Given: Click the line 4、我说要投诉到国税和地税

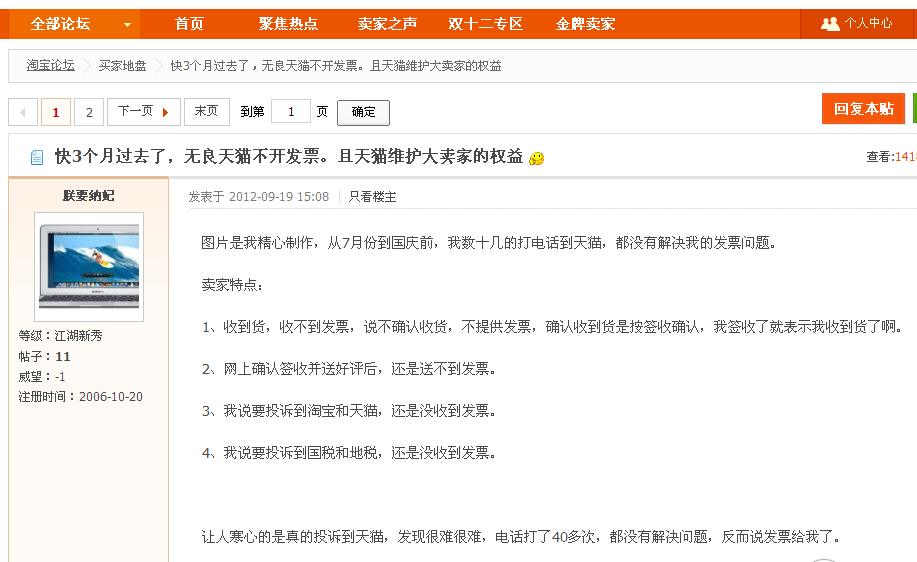Looking at the screenshot, I should [349, 453].
